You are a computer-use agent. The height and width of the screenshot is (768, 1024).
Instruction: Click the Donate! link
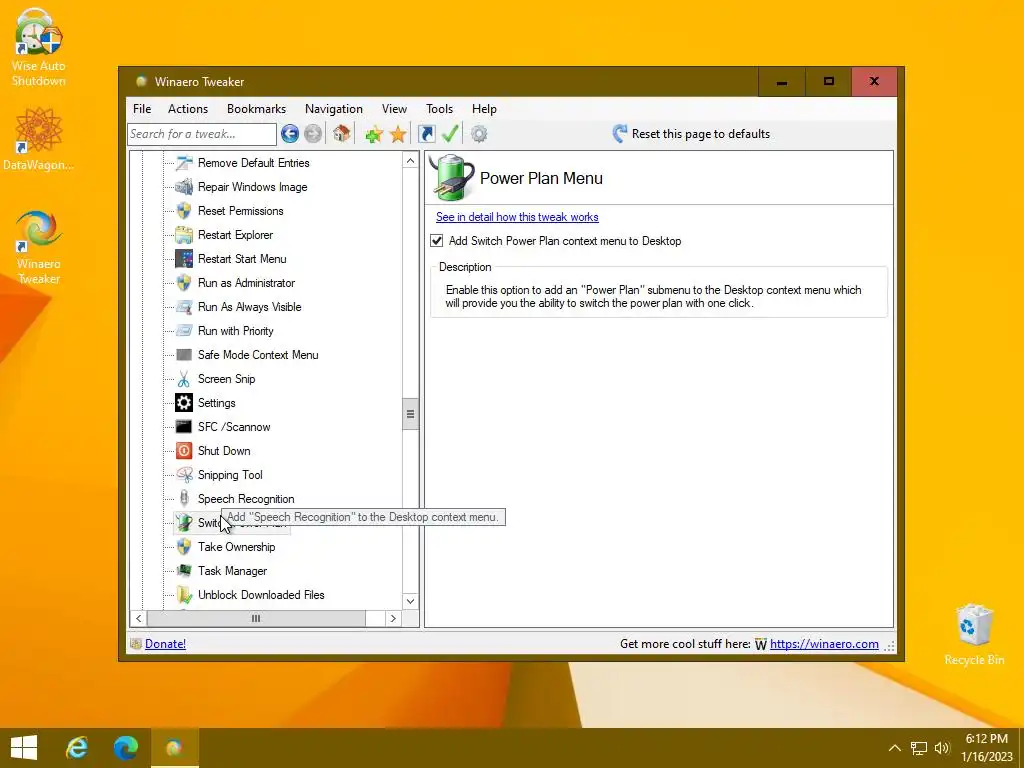point(165,644)
